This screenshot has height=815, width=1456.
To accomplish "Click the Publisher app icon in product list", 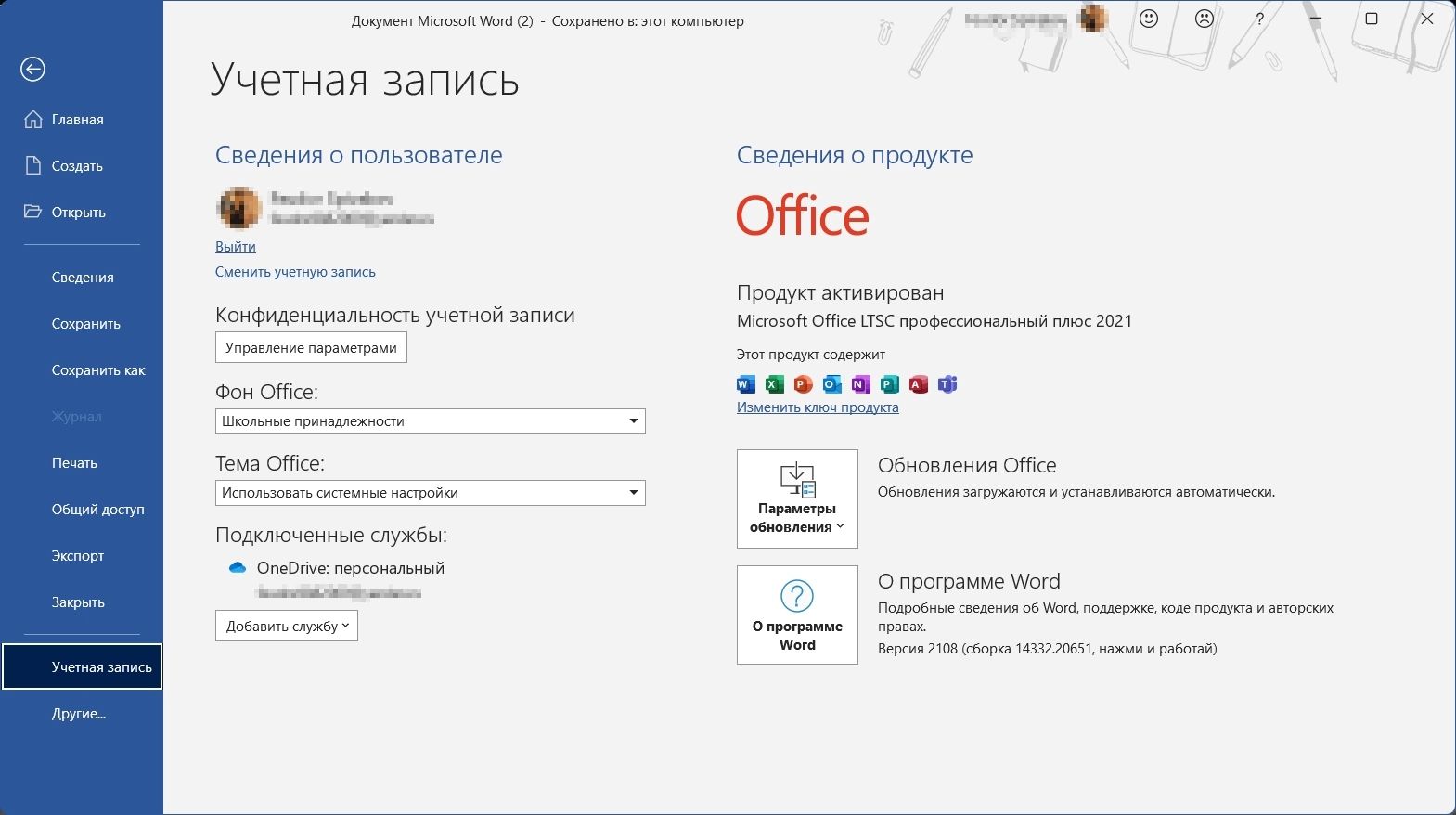I will 890,384.
